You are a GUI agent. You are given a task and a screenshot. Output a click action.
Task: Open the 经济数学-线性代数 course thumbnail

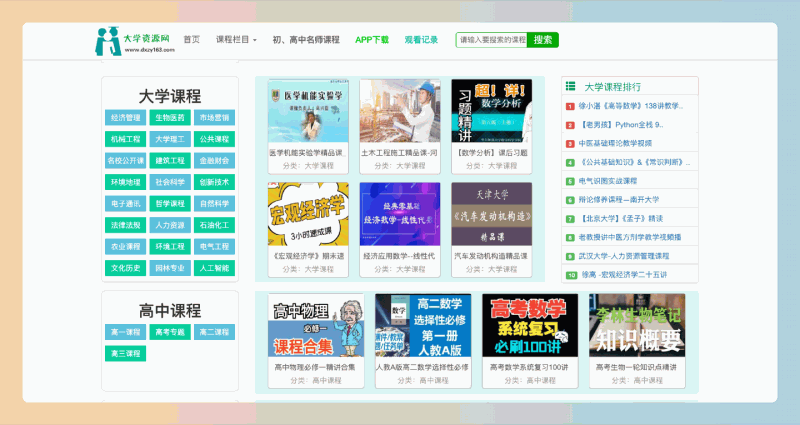point(400,214)
